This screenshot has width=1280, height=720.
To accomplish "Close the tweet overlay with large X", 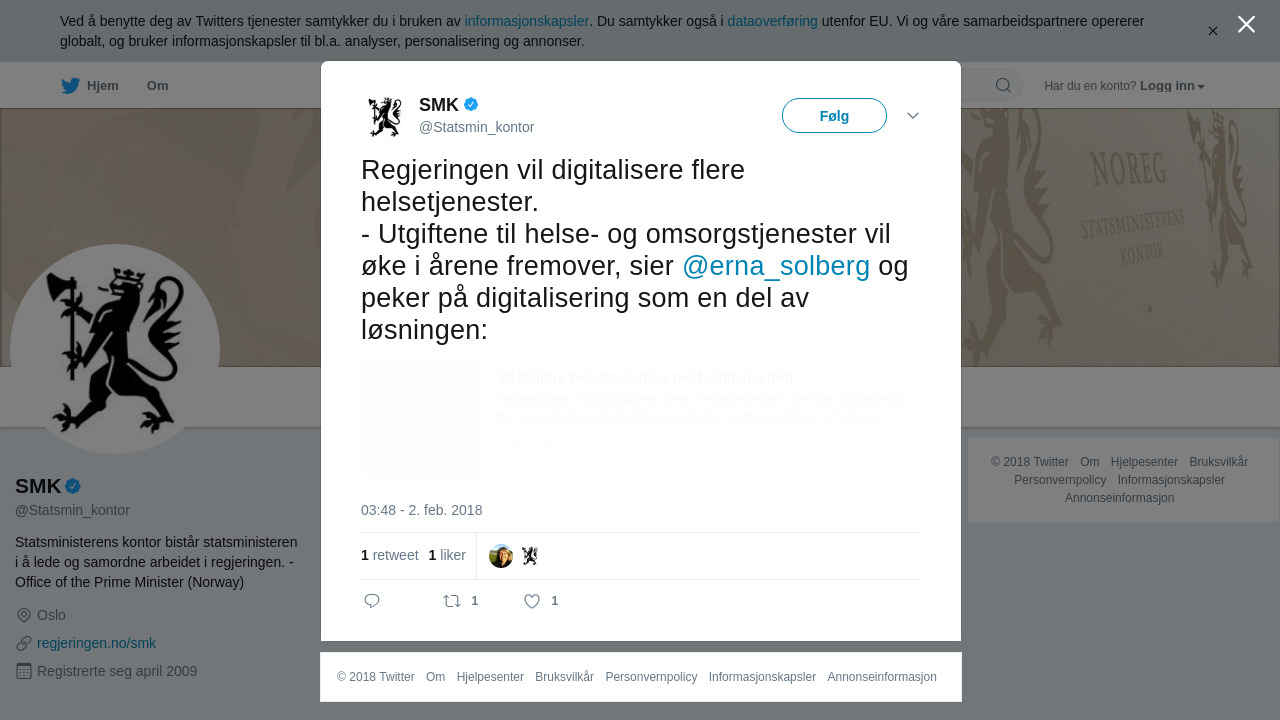I will click(x=1246, y=24).
